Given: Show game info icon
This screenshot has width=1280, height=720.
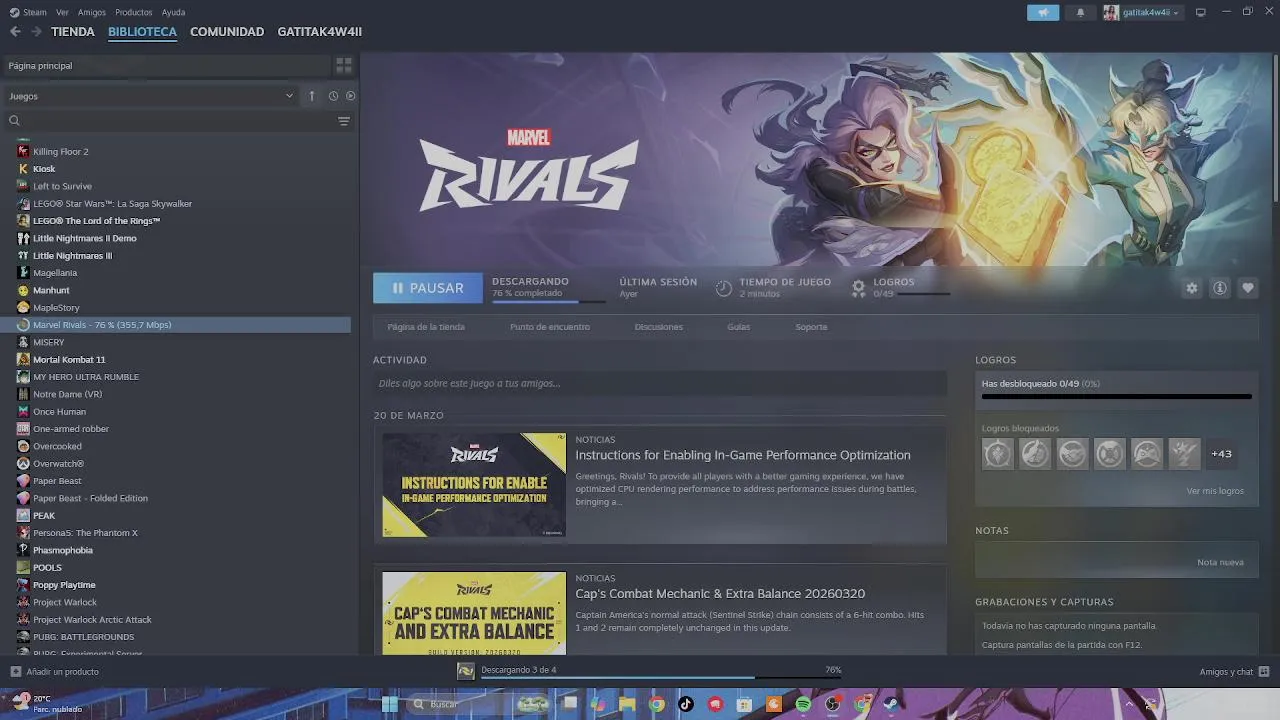Looking at the screenshot, I should [1220, 288].
